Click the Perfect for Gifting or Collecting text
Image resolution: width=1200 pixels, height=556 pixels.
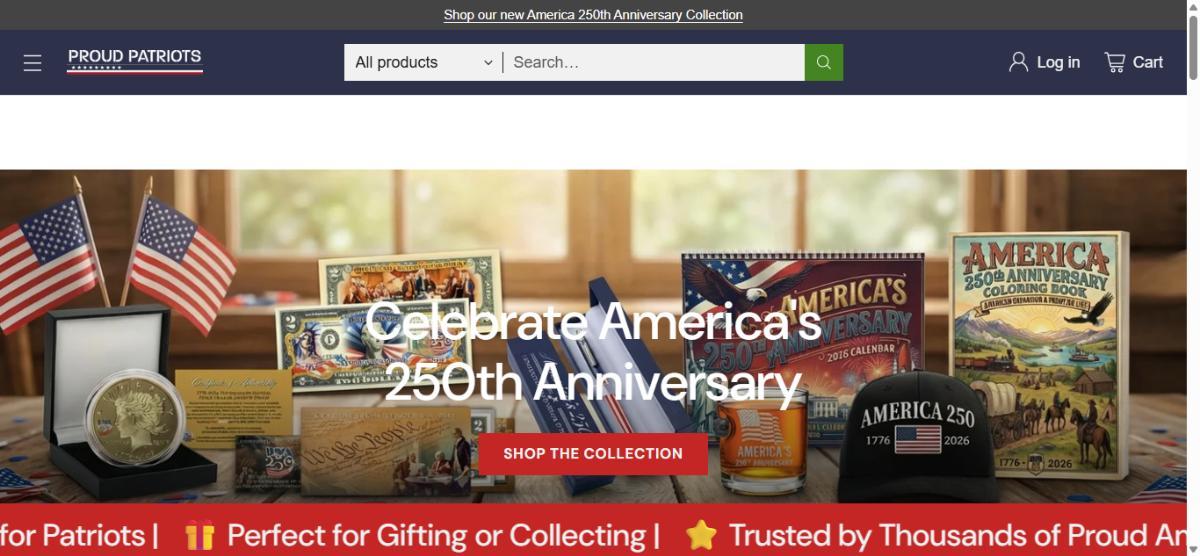click(x=443, y=535)
